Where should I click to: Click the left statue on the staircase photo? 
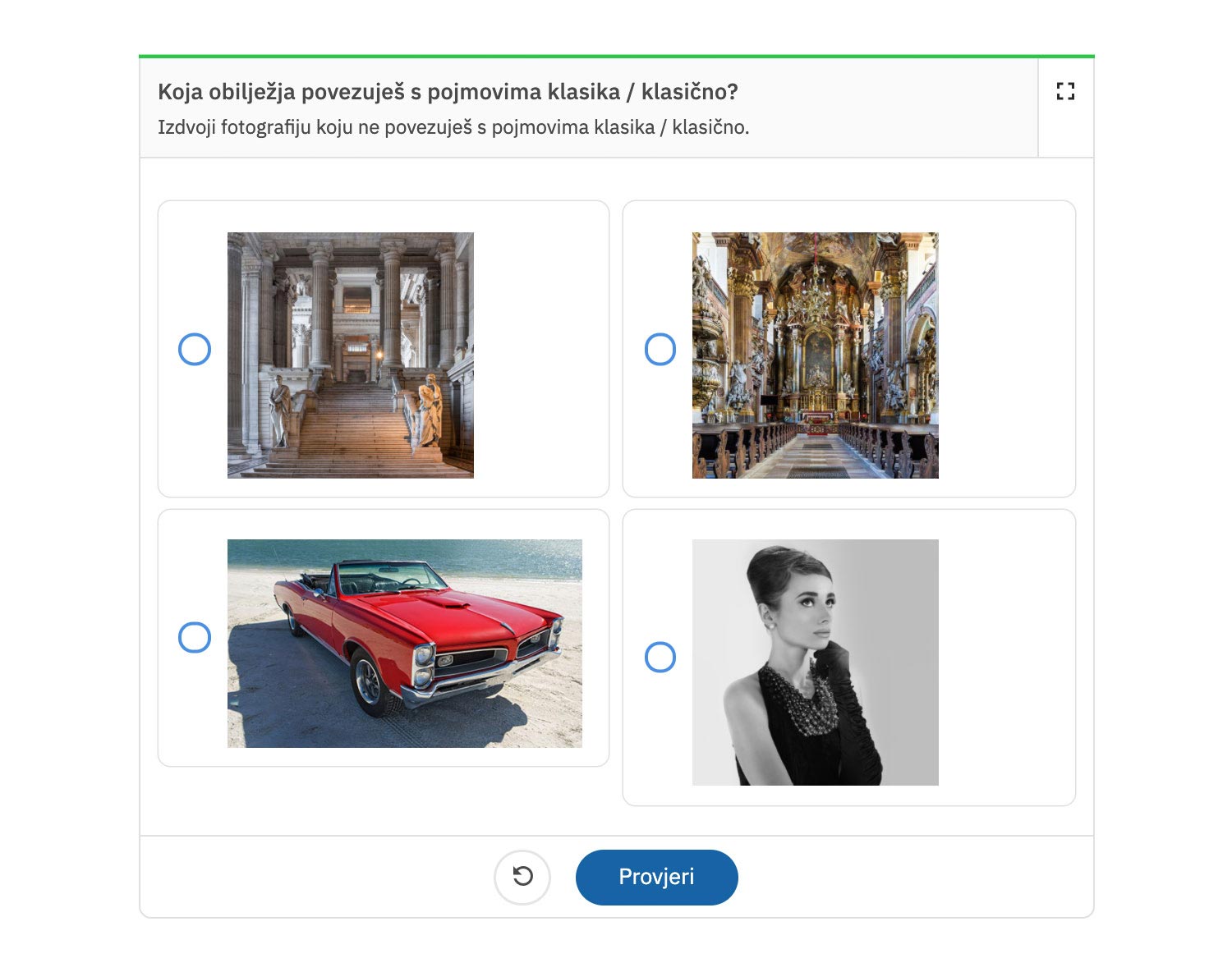[x=279, y=409]
